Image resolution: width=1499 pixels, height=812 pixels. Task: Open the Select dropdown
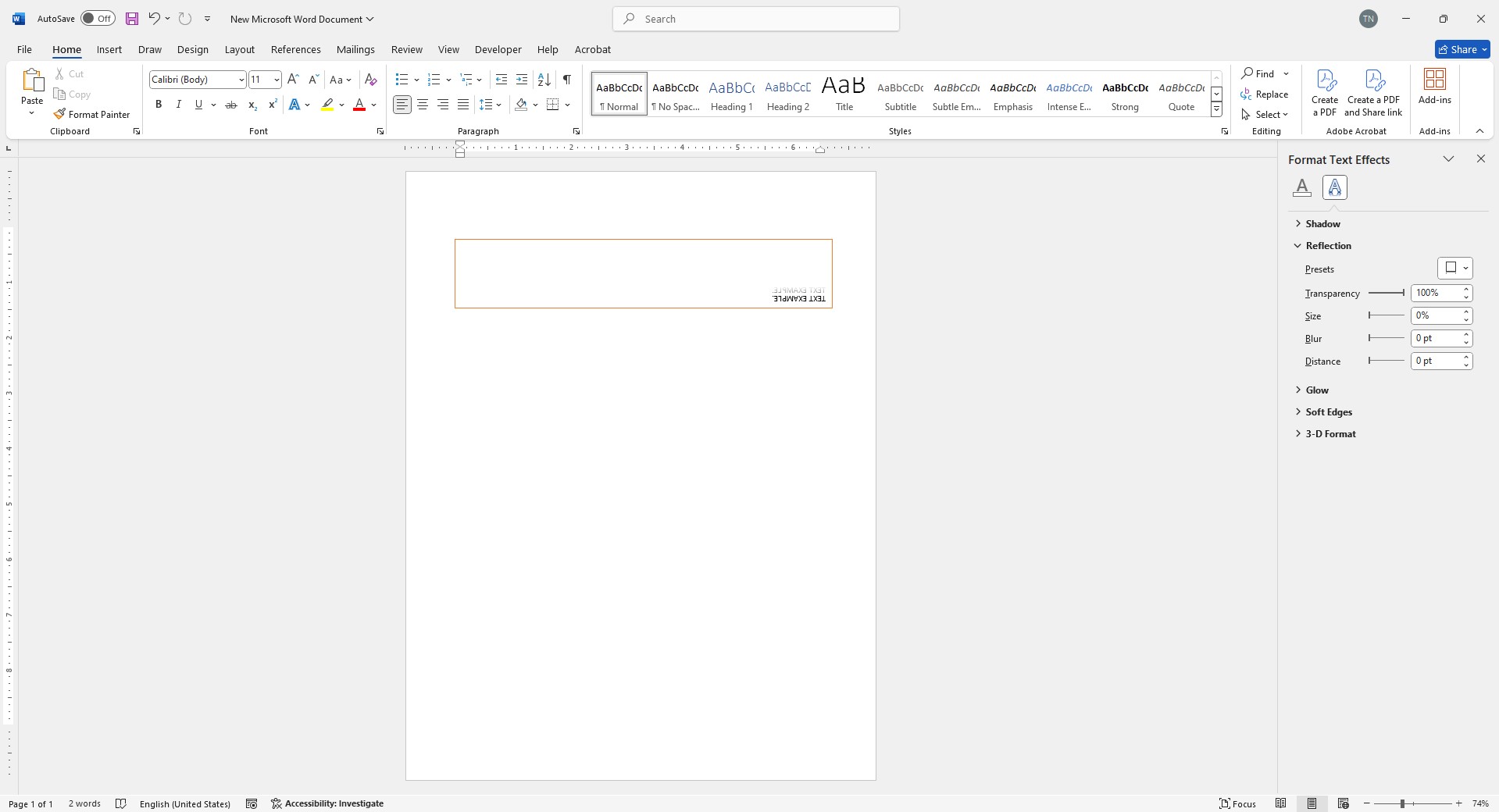pos(1265,114)
